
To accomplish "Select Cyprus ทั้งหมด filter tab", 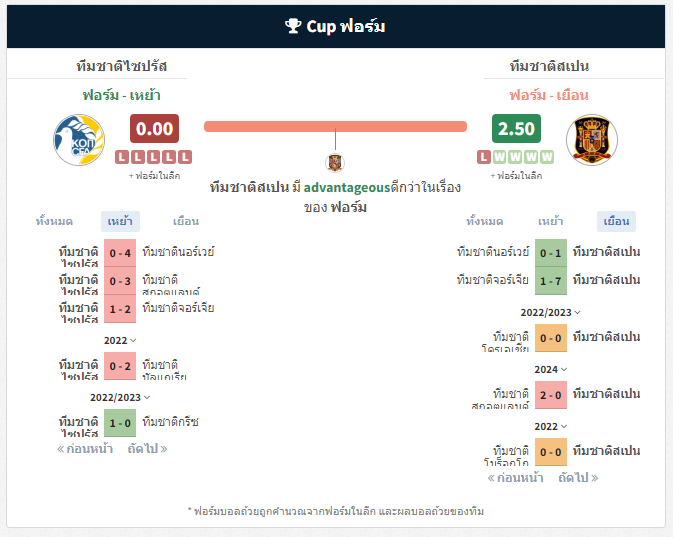I will tap(54, 221).
